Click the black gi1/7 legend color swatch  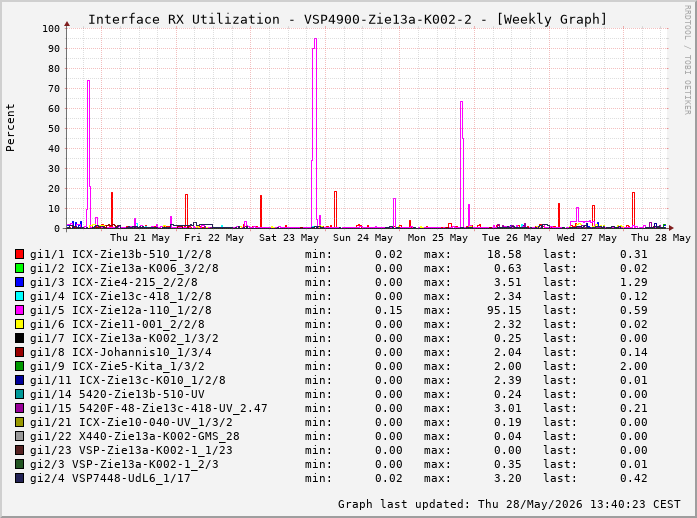click(19, 338)
